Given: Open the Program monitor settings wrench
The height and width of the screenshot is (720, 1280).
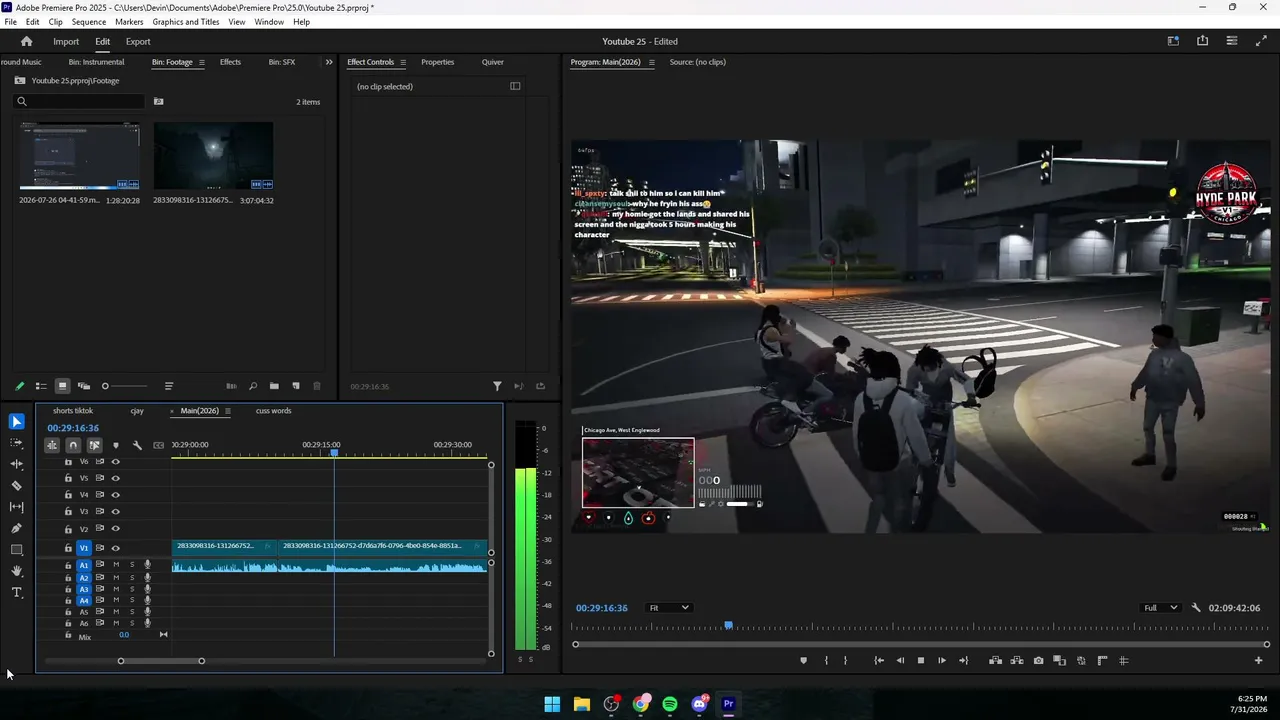Looking at the screenshot, I should coord(1196,608).
